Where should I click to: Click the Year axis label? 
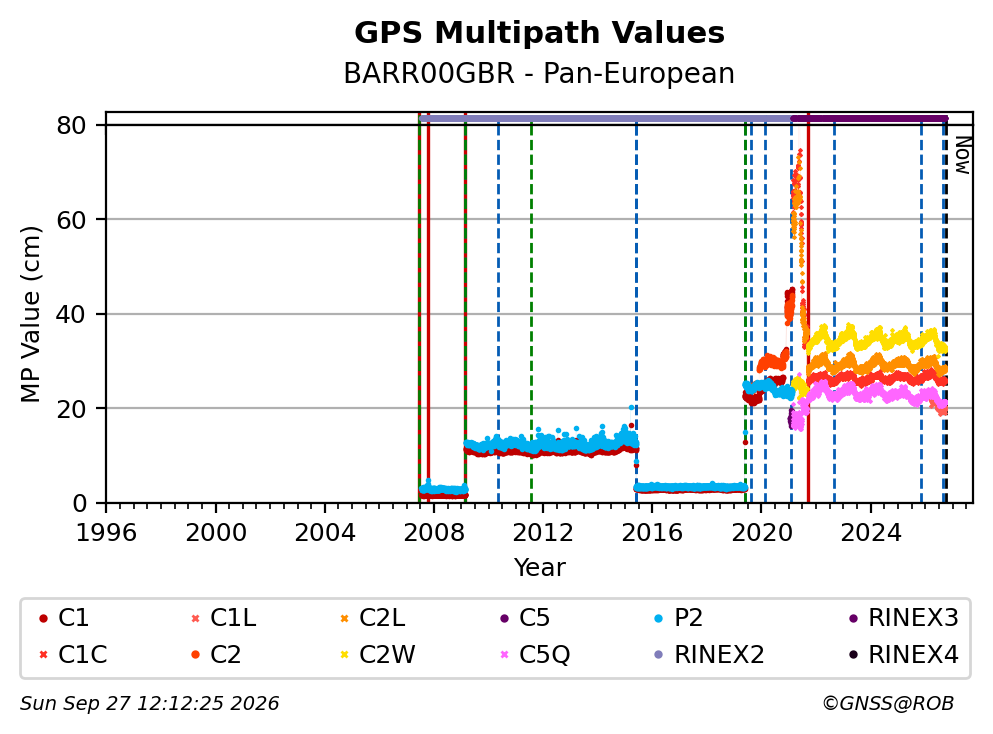(539, 567)
